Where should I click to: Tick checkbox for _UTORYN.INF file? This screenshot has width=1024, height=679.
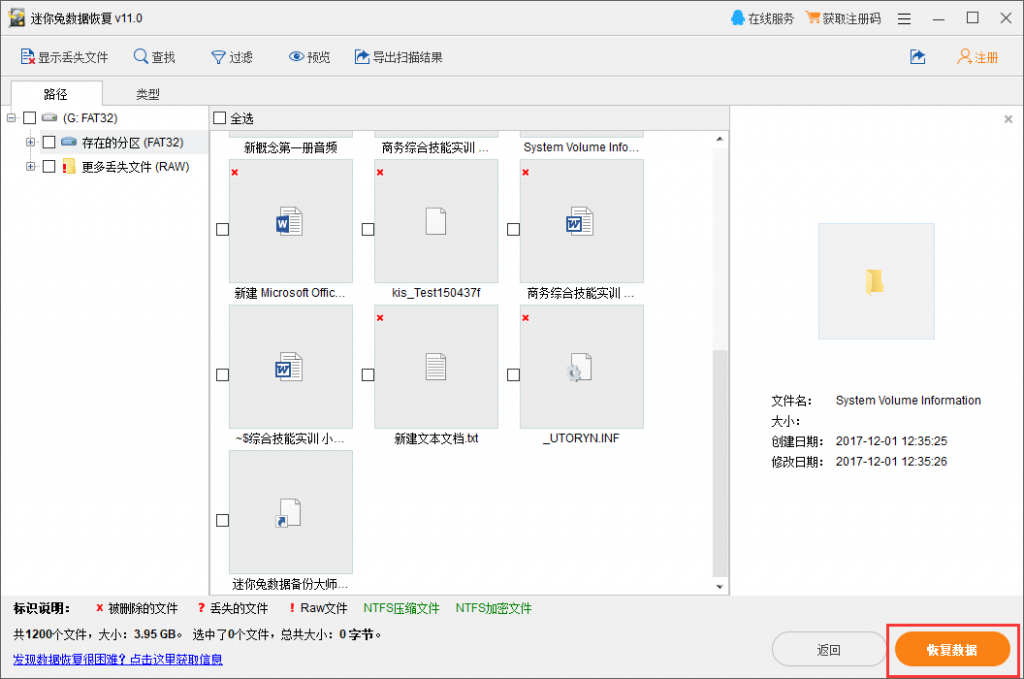click(x=514, y=375)
